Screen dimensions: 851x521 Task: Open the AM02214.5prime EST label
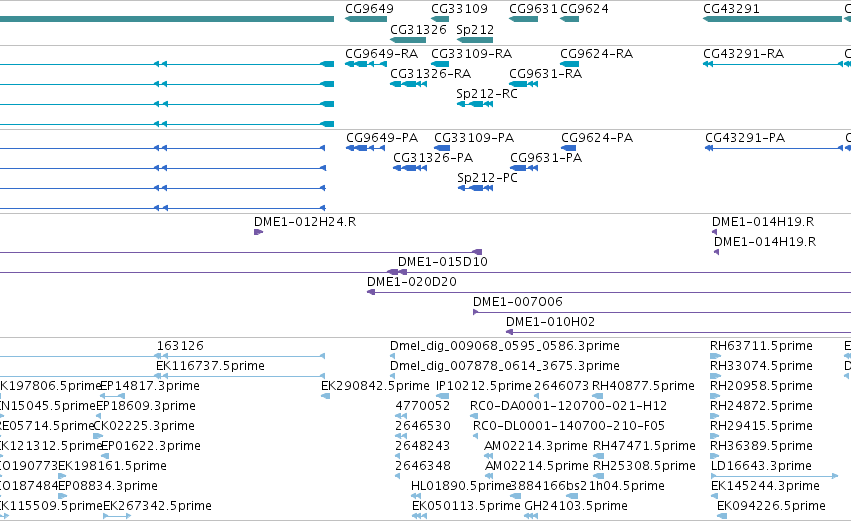click(x=536, y=466)
